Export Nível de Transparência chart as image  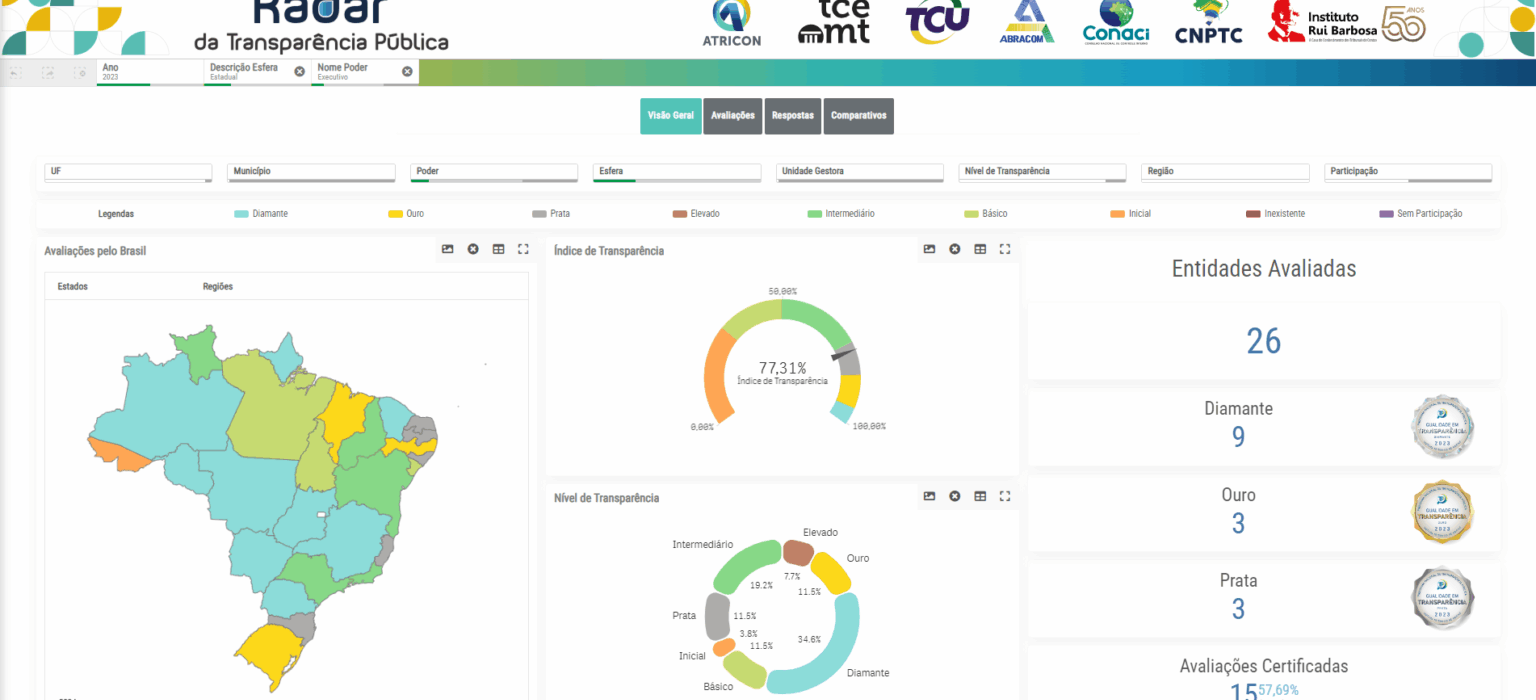929,496
